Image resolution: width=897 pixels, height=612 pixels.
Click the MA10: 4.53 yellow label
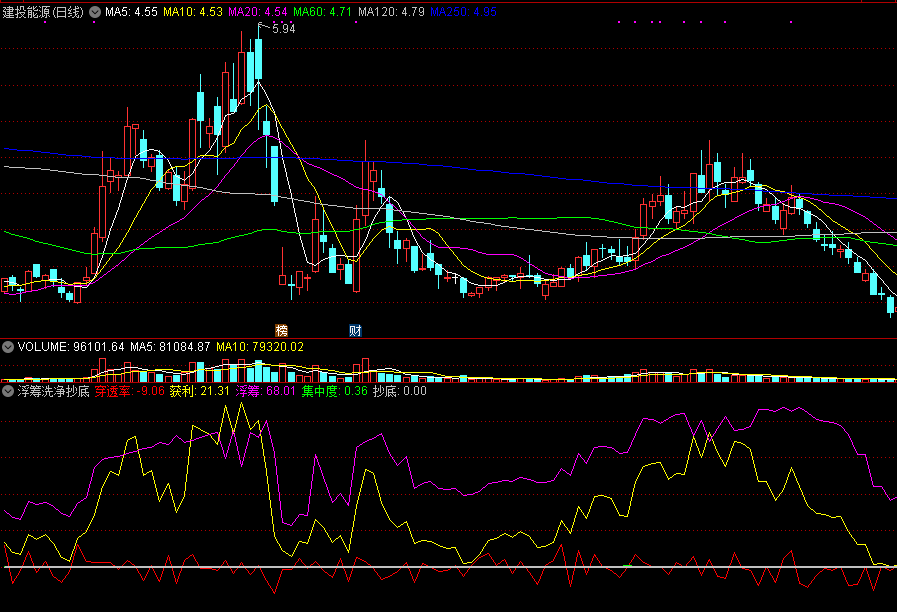(x=193, y=12)
